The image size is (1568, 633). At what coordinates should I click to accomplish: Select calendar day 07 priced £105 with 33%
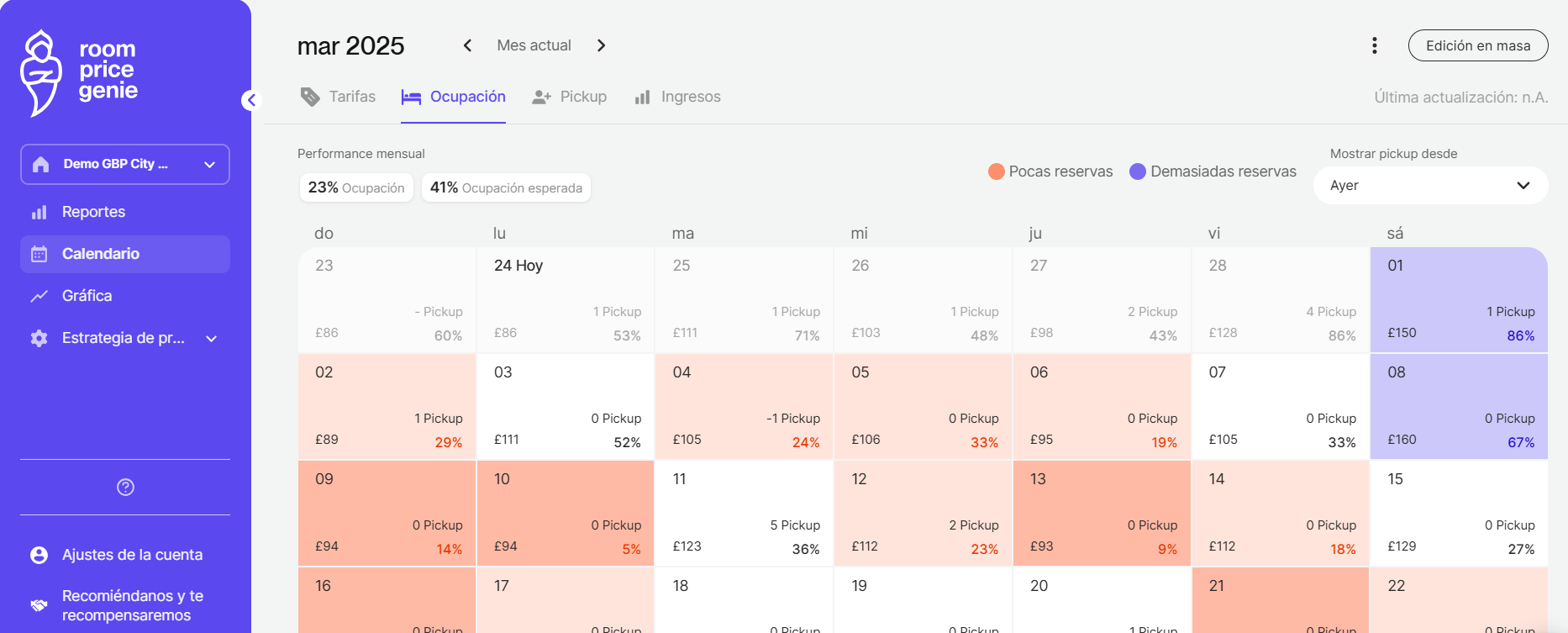(1281, 407)
